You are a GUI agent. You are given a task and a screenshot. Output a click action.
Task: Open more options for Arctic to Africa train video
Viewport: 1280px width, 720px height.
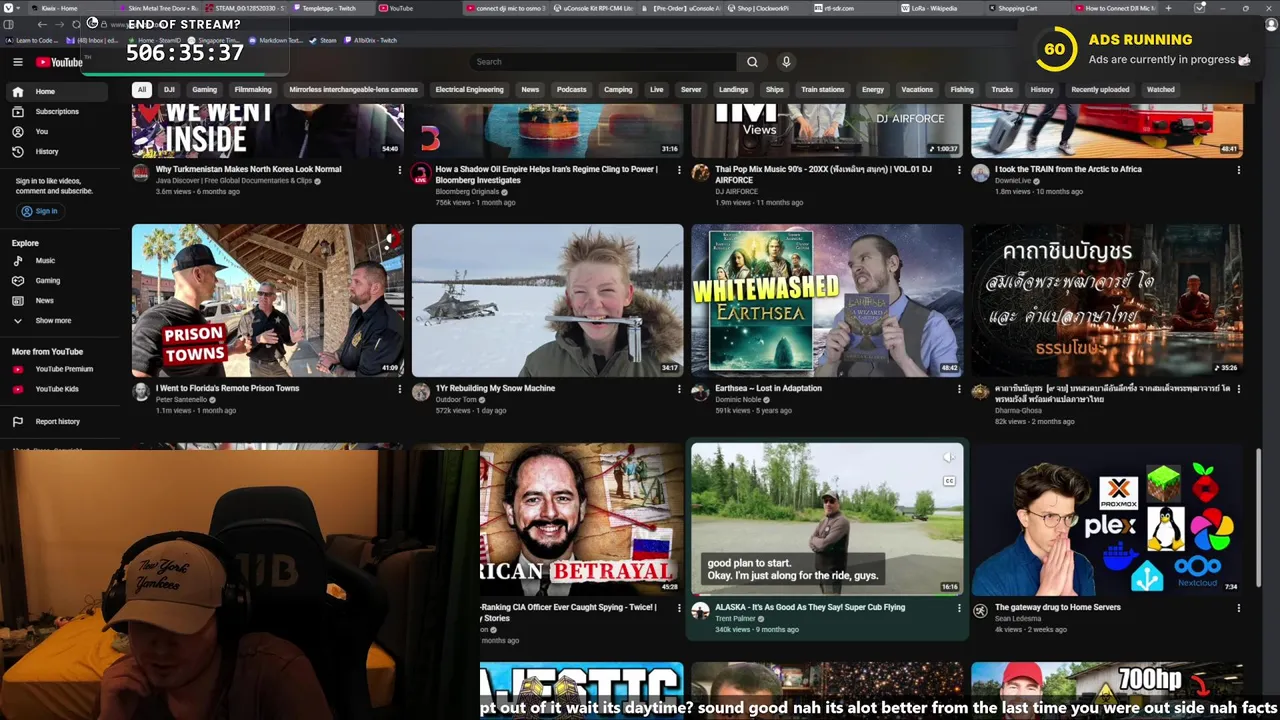coord(1238,170)
